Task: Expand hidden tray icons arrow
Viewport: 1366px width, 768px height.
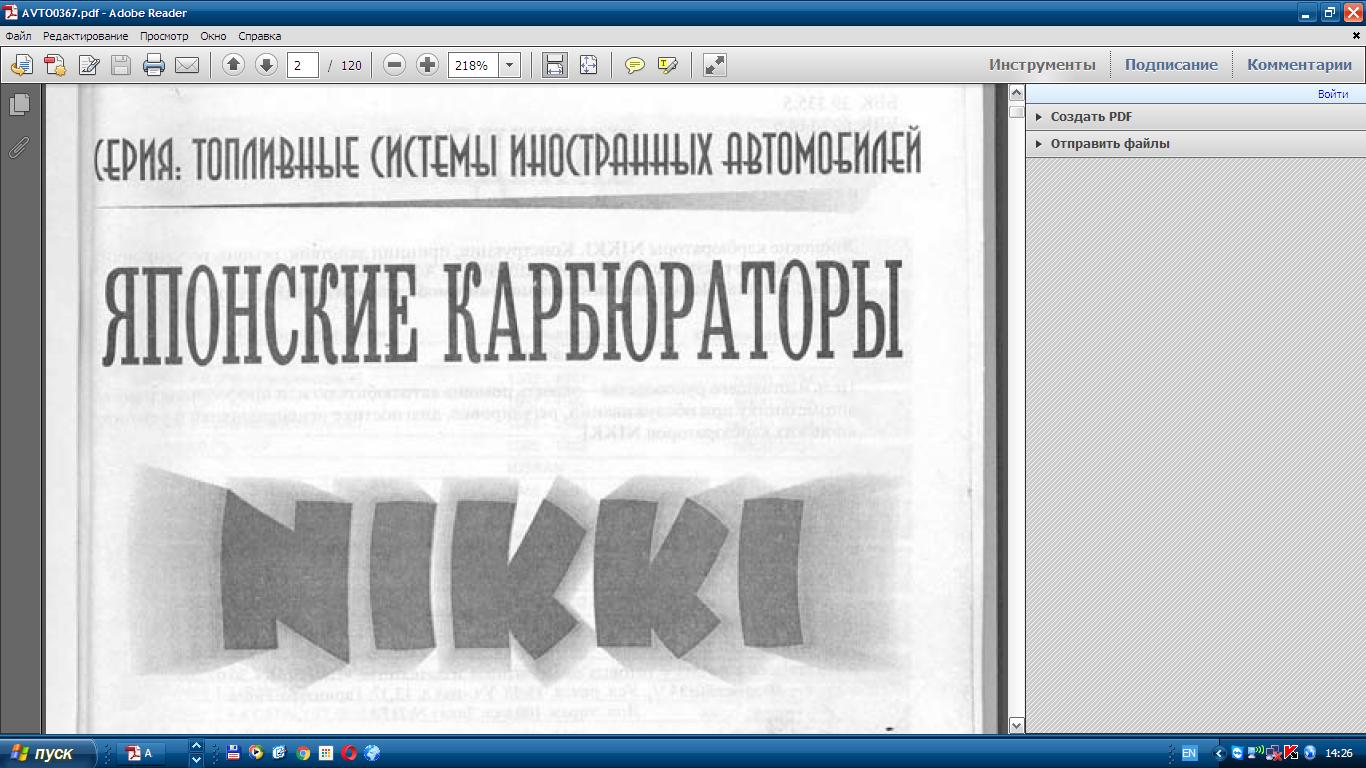Action: (1219, 753)
